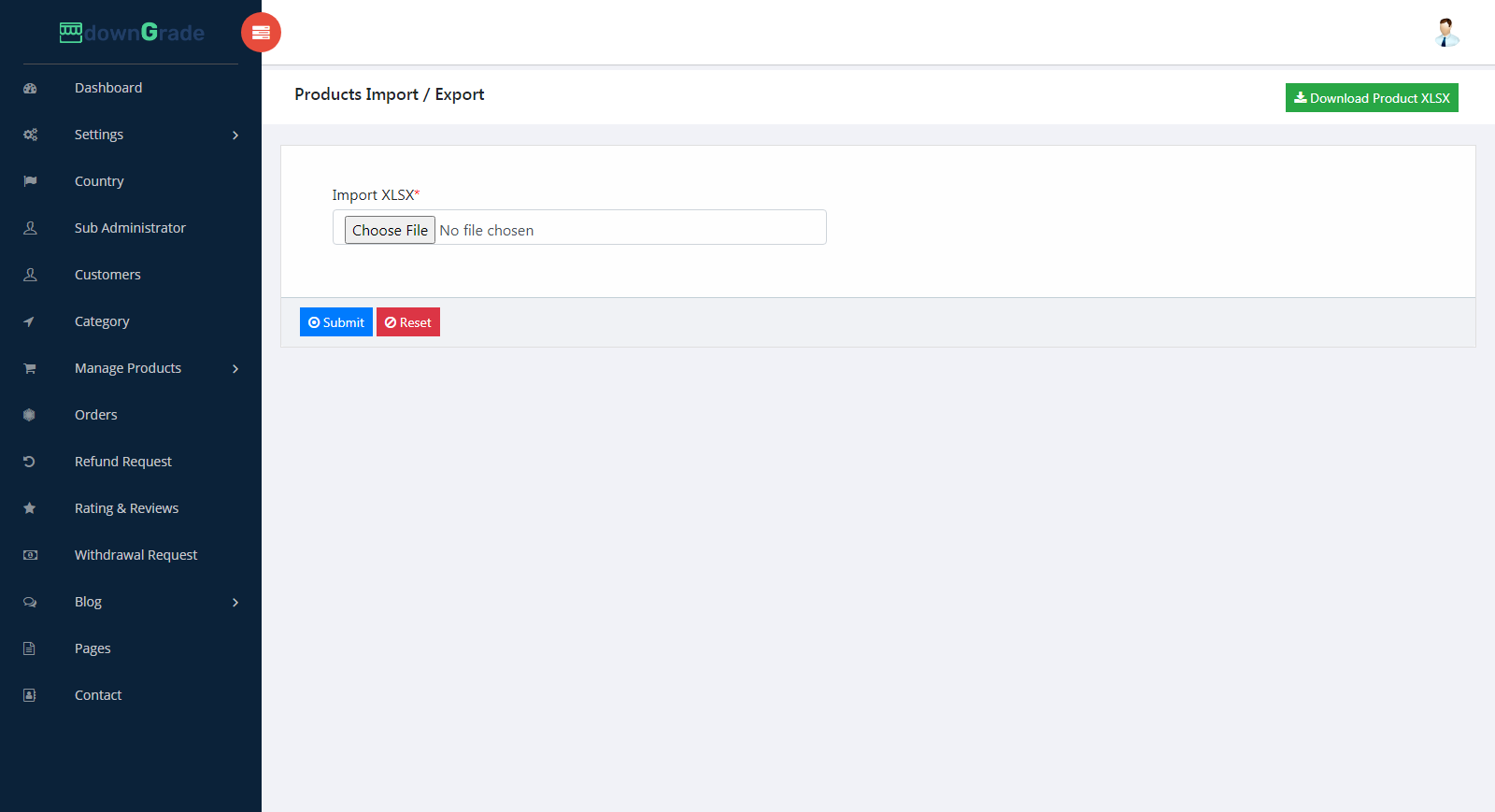Click the Manage Products cart icon
This screenshot has width=1495, height=812.
(x=30, y=368)
